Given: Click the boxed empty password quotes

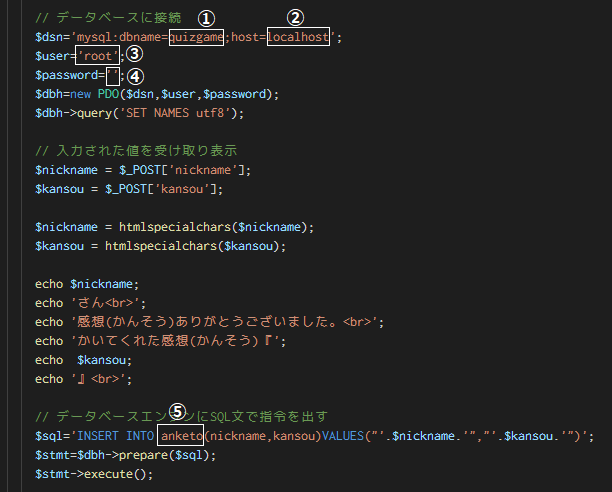Looking at the screenshot, I should pyautogui.click(x=112, y=76).
